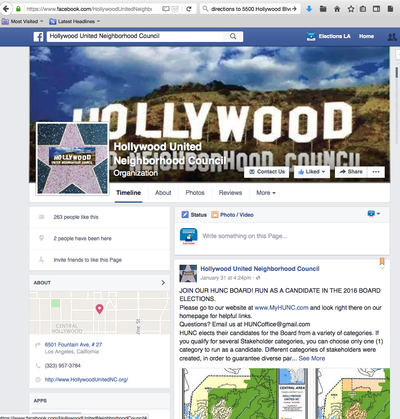Expand the ABOUT section chevron
400x419 pixels.
[x=163, y=282]
